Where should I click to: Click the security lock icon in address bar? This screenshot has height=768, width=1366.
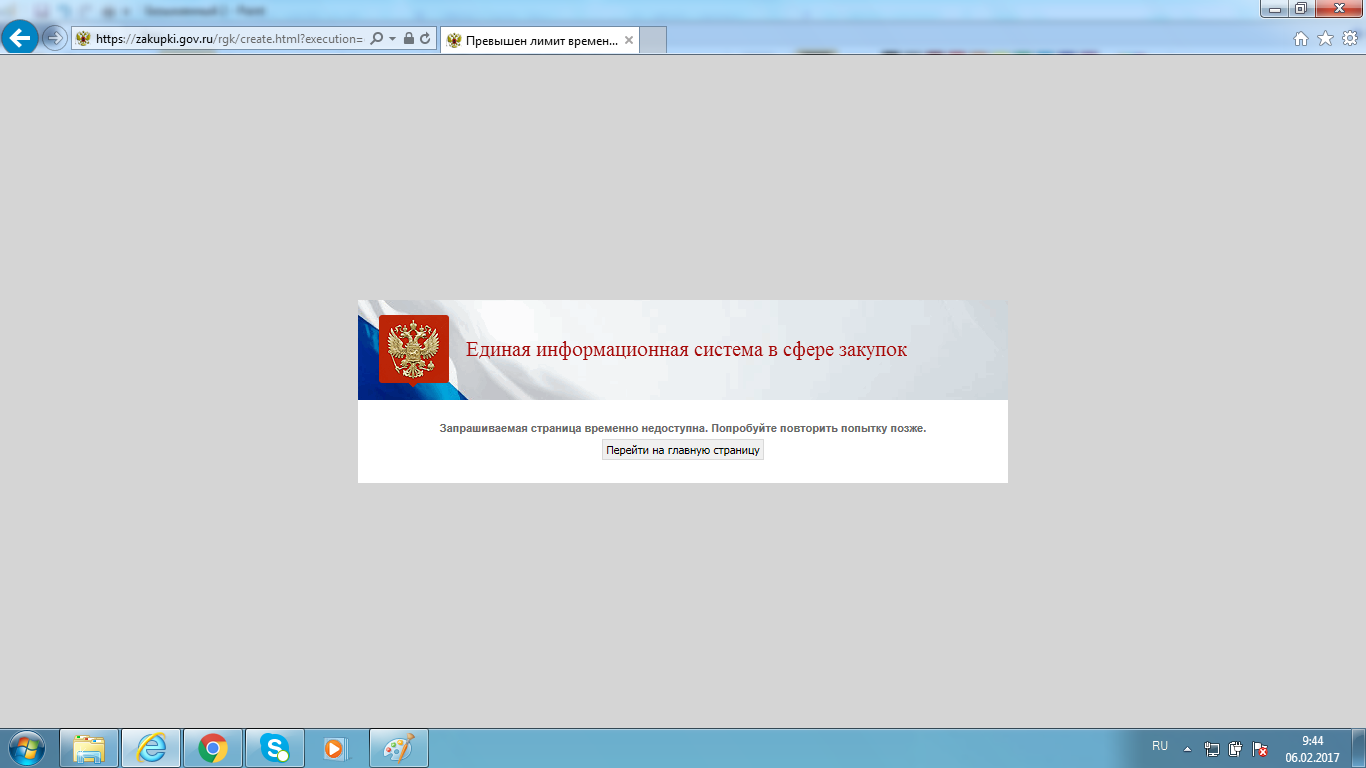(x=409, y=39)
